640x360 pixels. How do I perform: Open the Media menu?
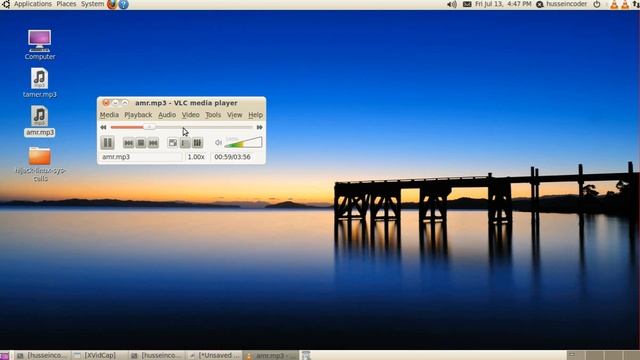109,115
